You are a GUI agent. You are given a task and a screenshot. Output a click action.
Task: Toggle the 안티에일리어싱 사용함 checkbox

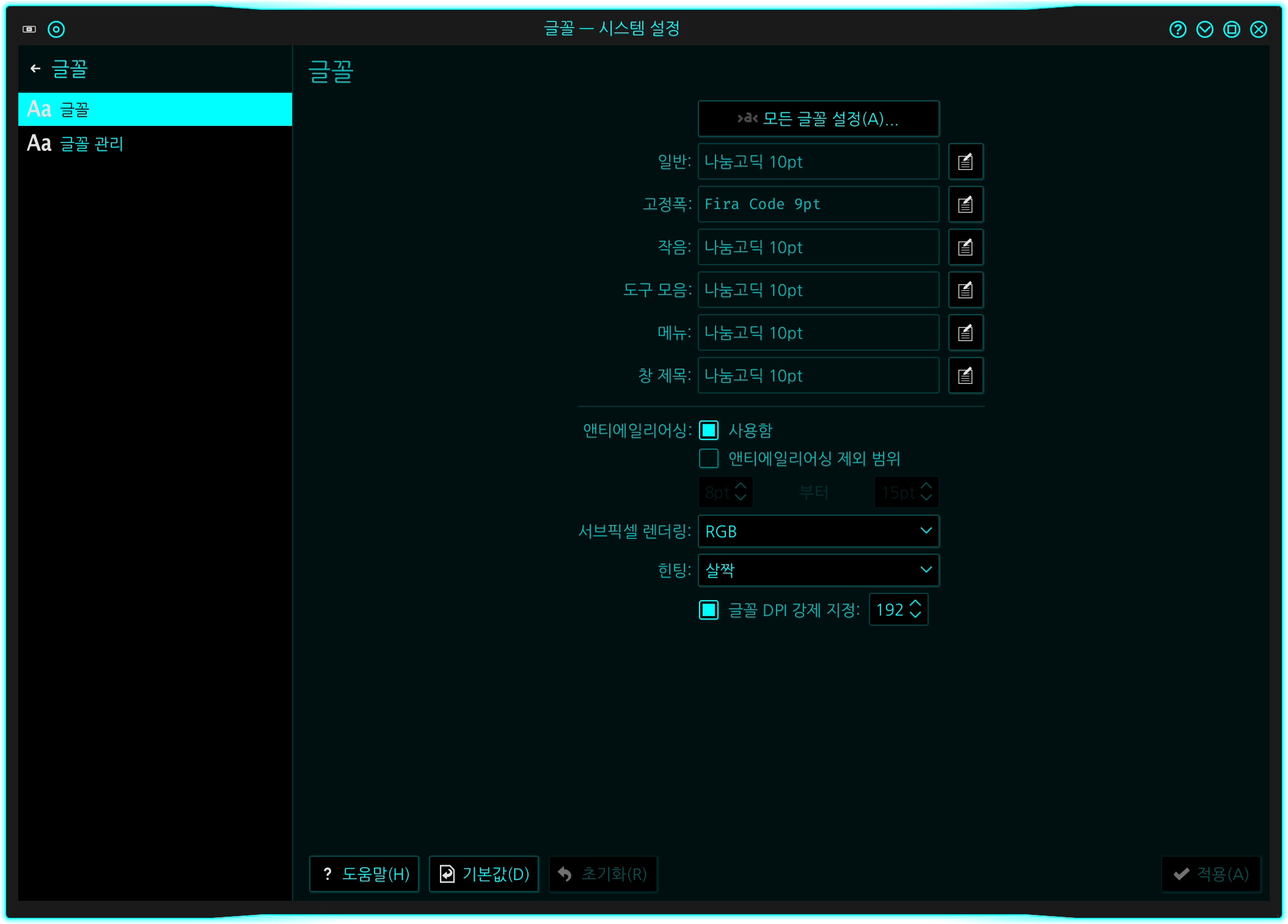point(709,430)
